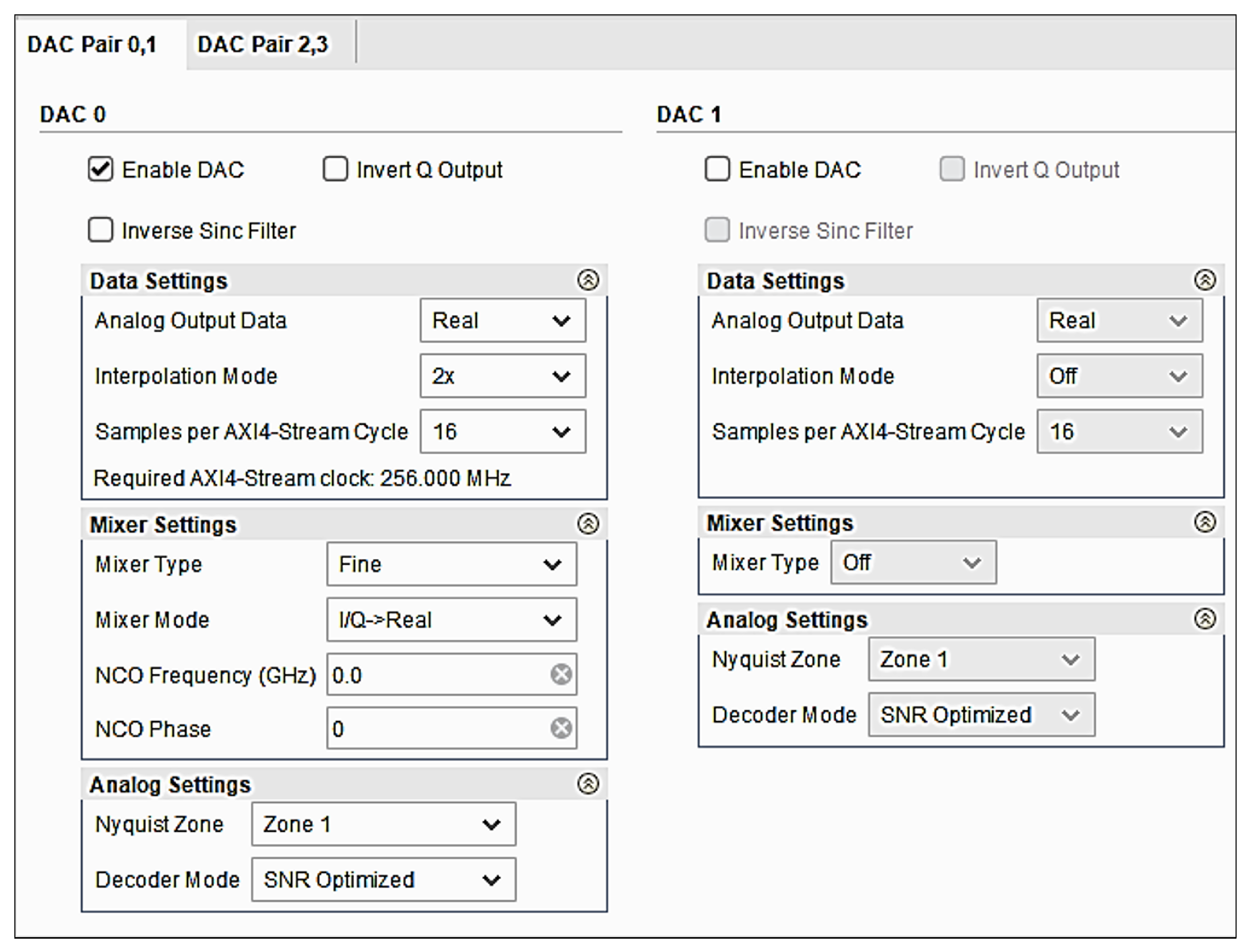Collapse DAC 1 Mixer Settings section icon
This screenshot has height=952, width=1253.
pos(1204,522)
